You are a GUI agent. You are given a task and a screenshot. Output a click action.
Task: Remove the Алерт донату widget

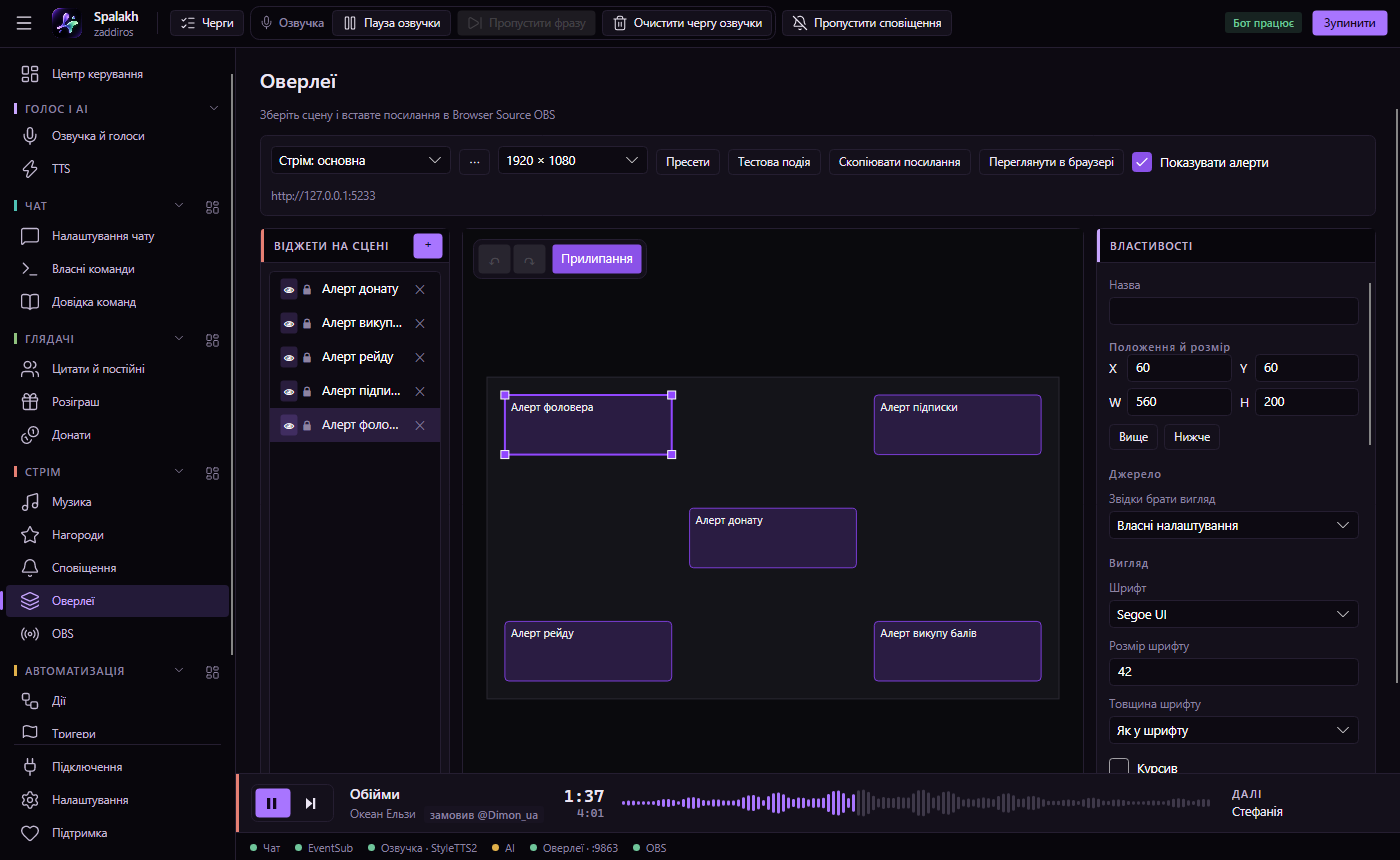(x=420, y=289)
